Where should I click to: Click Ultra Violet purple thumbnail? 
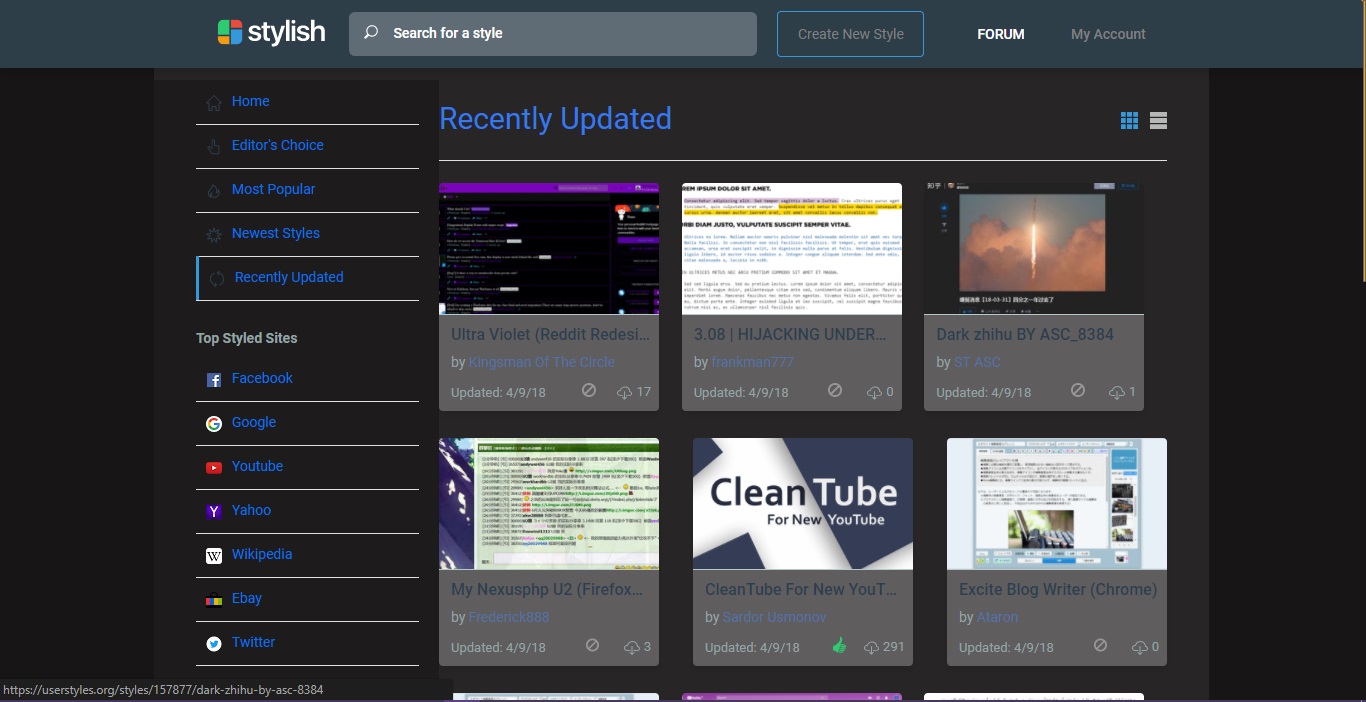click(549, 249)
